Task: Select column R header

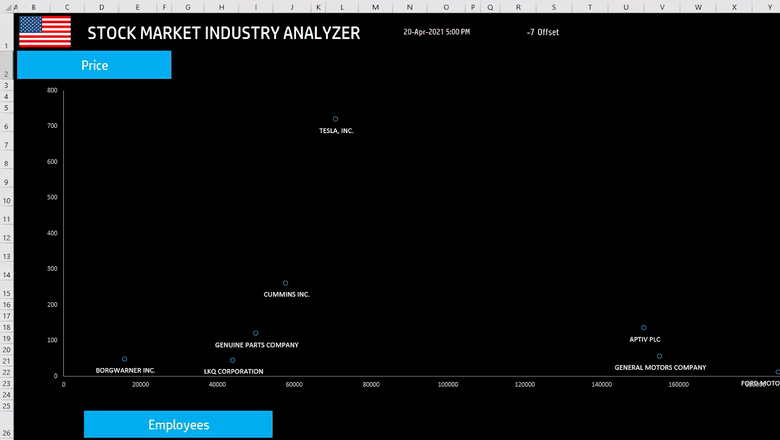Action: coord(518,7)
